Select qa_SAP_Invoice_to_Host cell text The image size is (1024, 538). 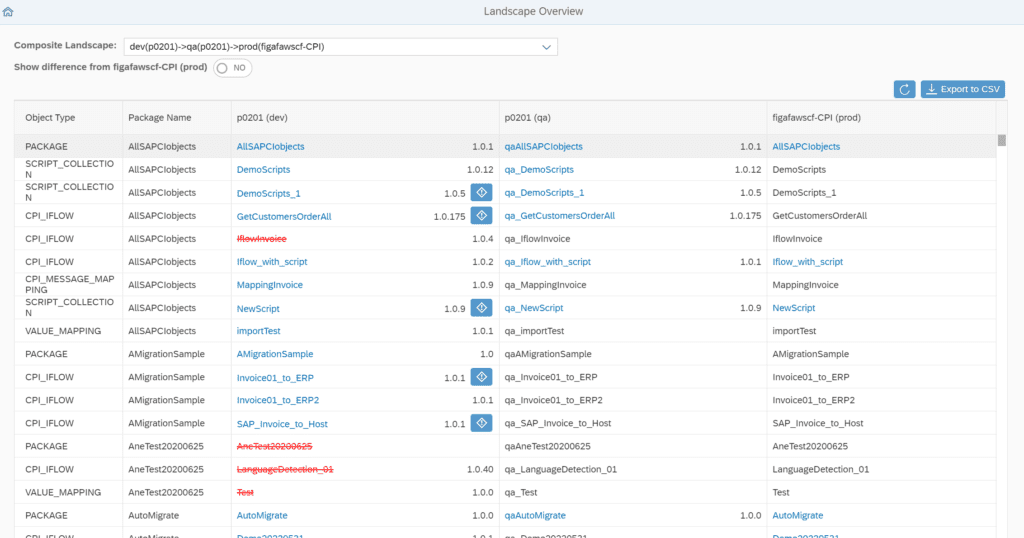pos(558,423)
